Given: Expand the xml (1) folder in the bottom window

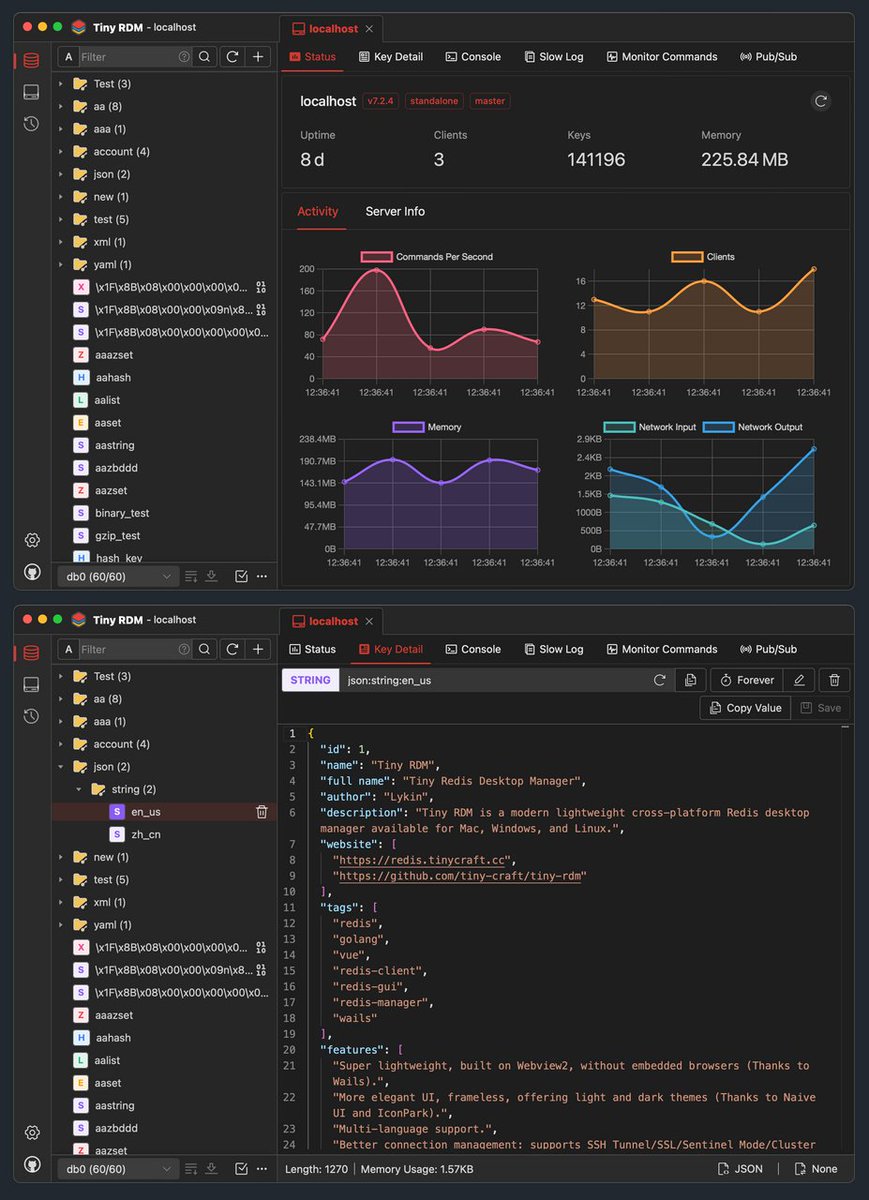Looking at the screenshot, I should [x=61, y=902].
